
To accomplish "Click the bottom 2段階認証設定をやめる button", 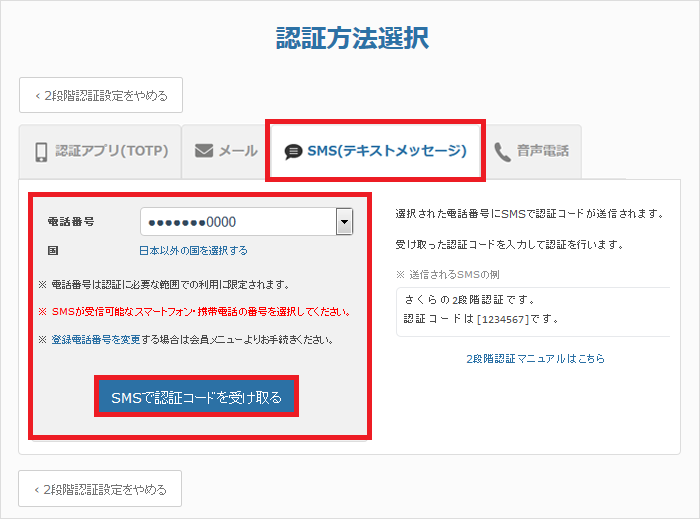I will coord(101,490).
